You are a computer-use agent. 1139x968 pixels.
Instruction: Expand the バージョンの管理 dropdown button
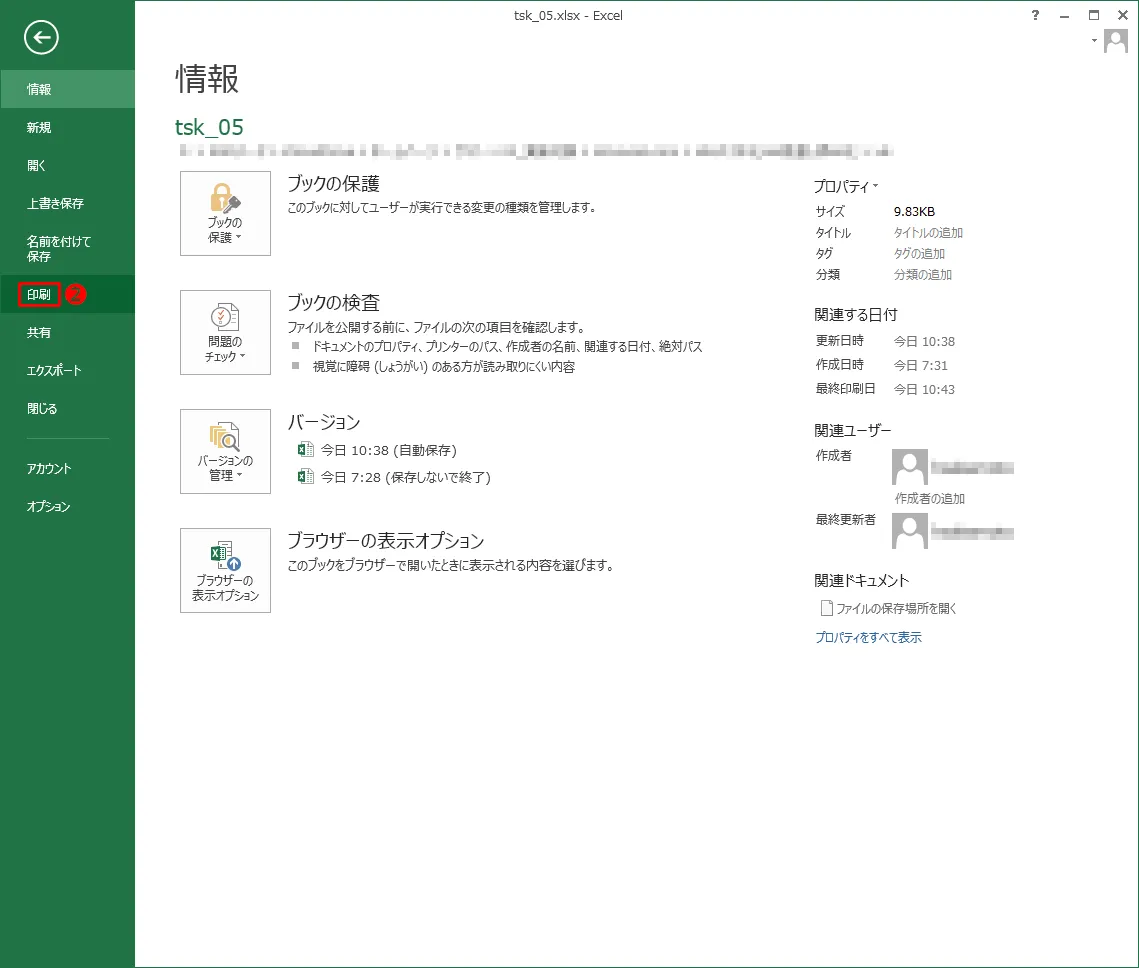pyautogui.click(x=225, y=452)
